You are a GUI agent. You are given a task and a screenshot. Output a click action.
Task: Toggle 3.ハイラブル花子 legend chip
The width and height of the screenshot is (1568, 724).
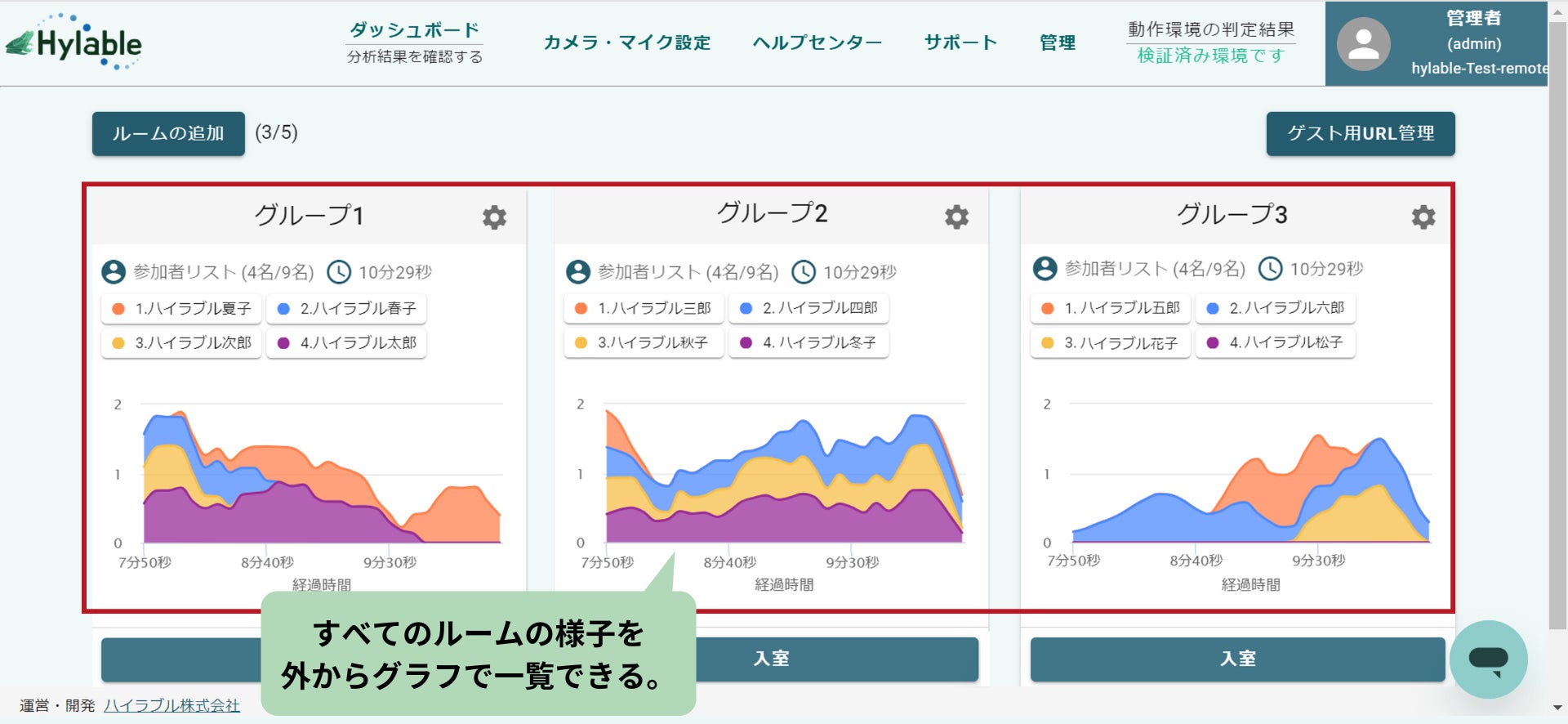coord(1111,342)
